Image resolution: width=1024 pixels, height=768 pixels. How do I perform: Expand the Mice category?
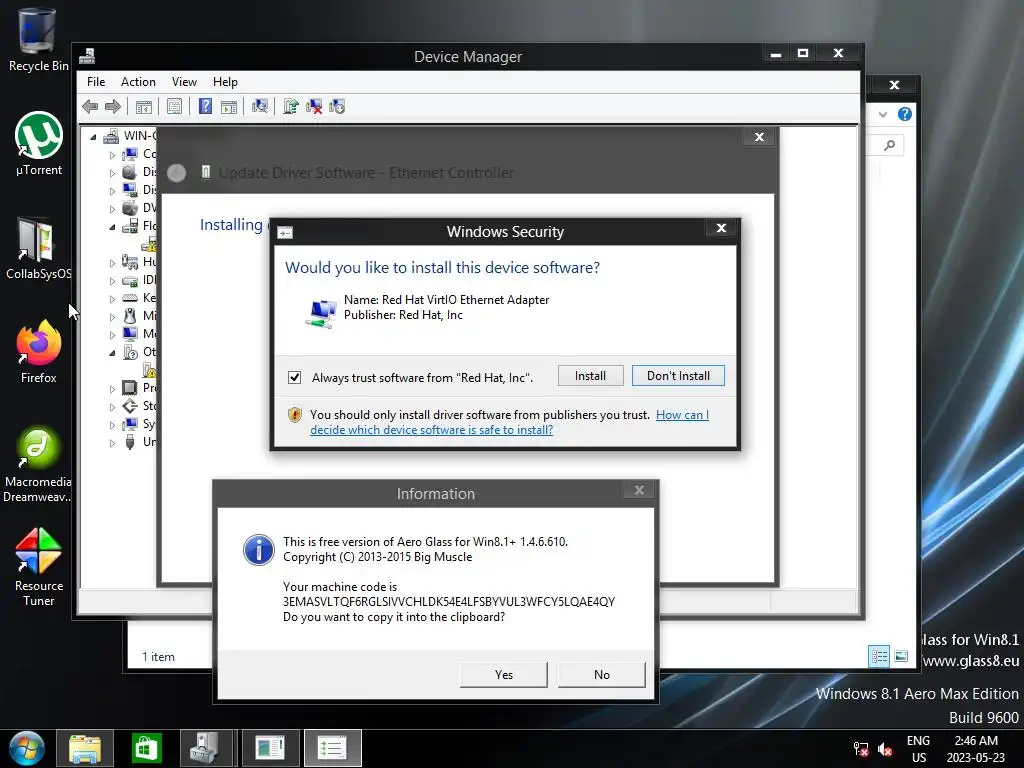[x=112, y=317]
